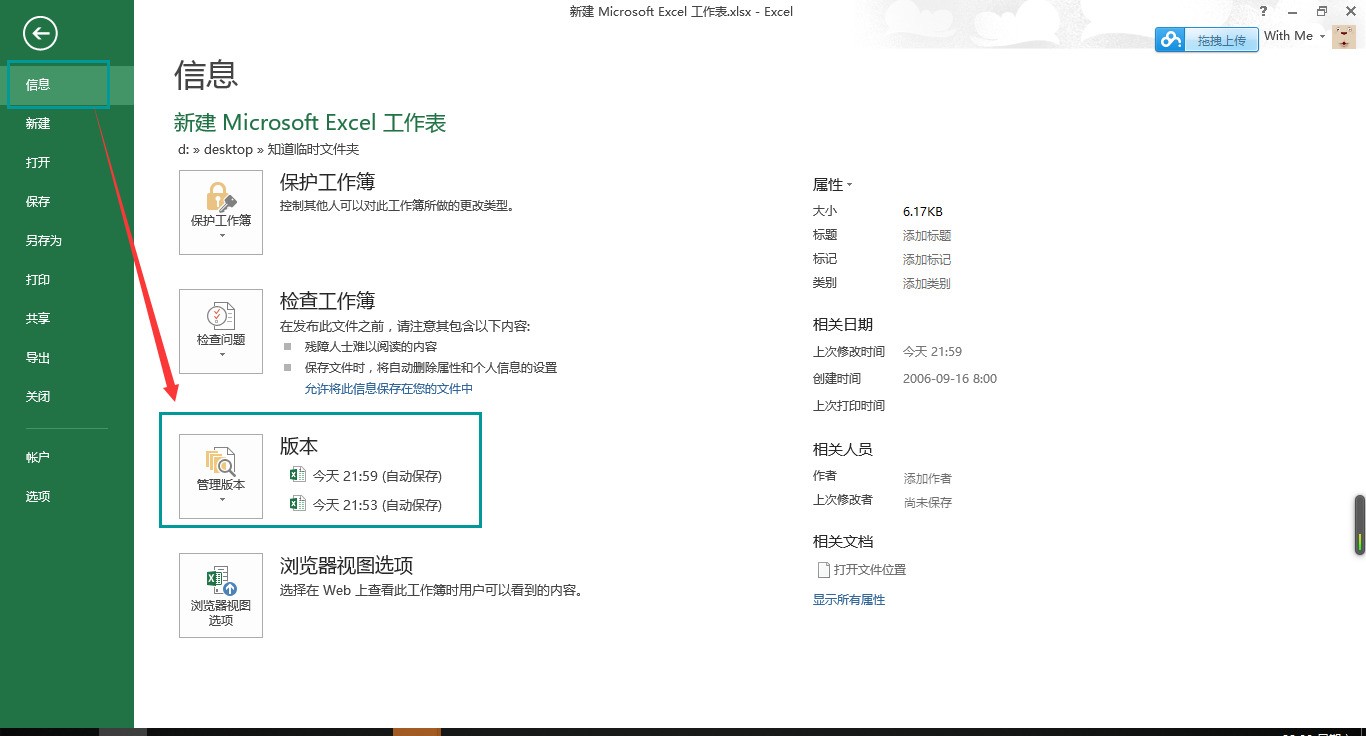Click the Baidu cloud upload icon

point(1171,39)
